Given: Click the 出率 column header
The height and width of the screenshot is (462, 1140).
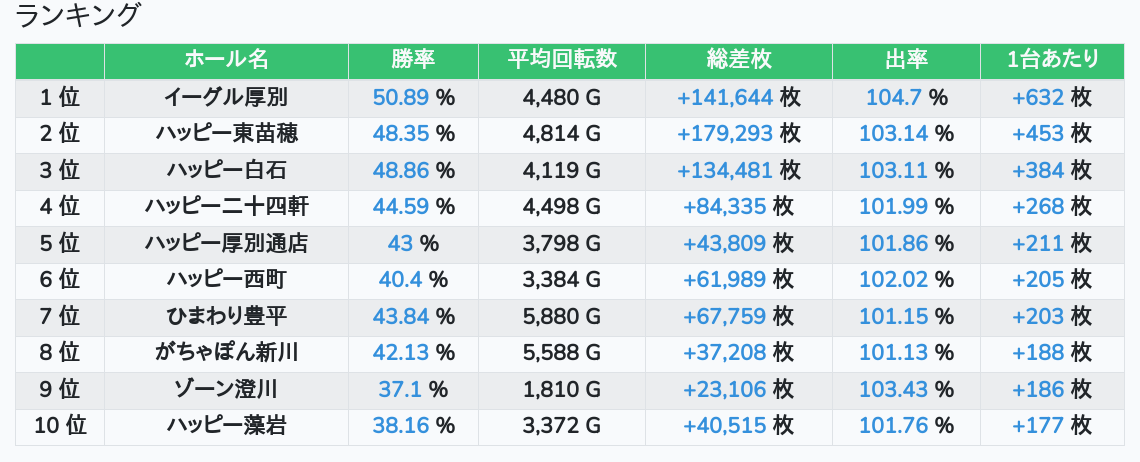Looking at the screenshot, I should point(905,60).
